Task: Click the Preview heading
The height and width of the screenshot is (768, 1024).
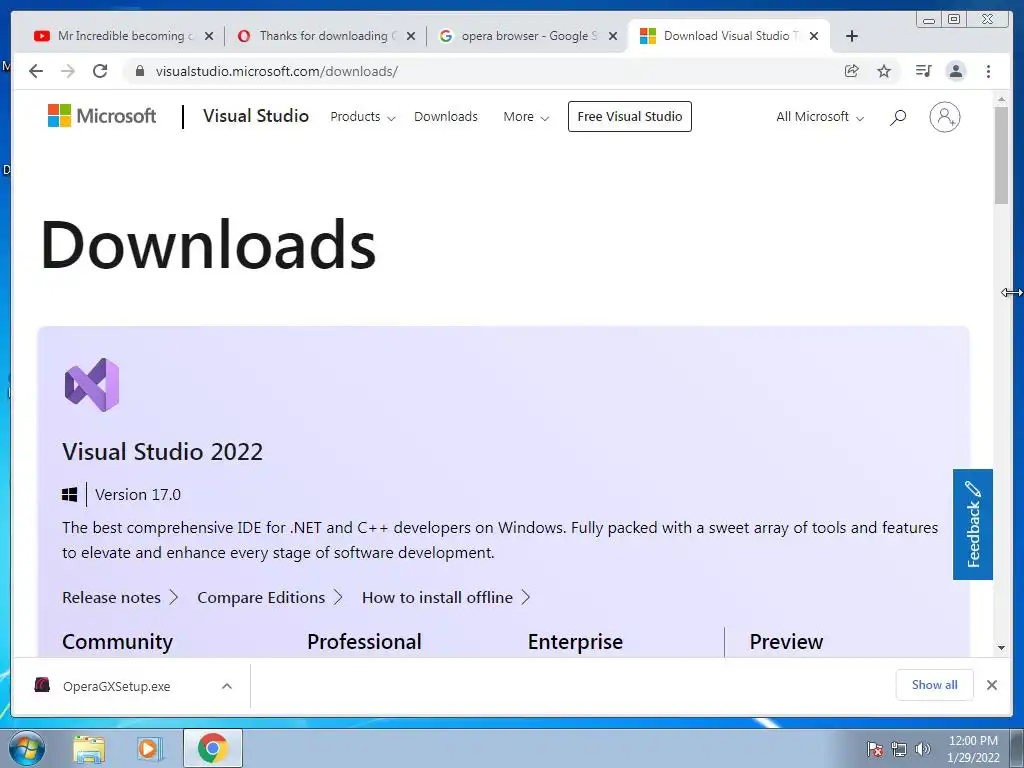Action: pos(786,642)
